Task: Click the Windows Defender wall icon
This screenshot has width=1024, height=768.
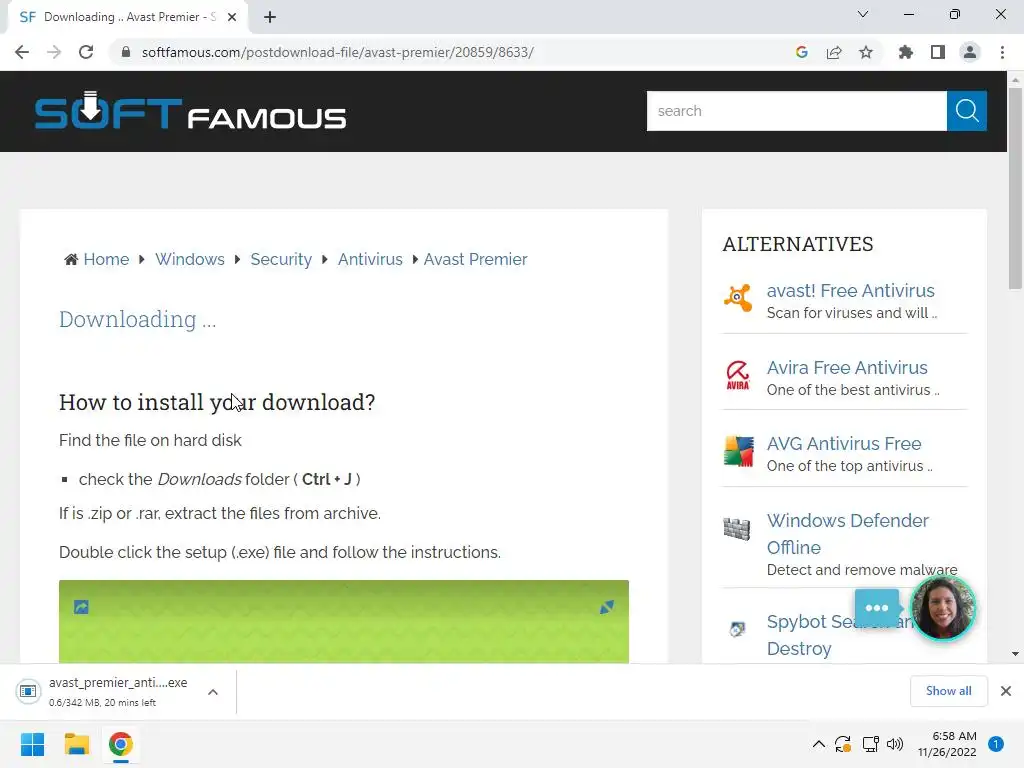Action: [x=737, y=528]
